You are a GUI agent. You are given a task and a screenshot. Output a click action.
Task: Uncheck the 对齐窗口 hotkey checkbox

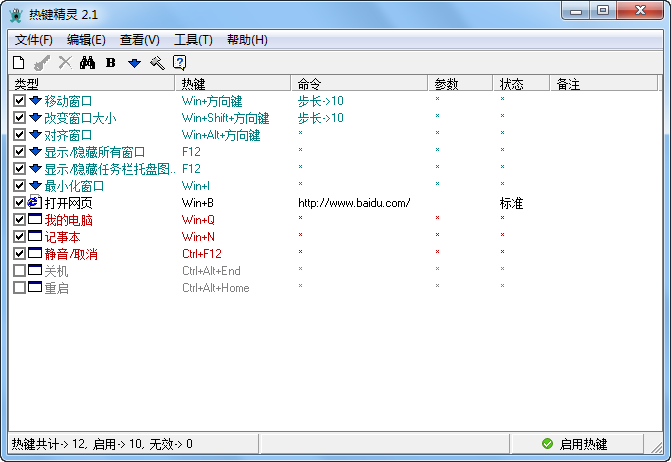pyautogui.click(x=19, y=134)
